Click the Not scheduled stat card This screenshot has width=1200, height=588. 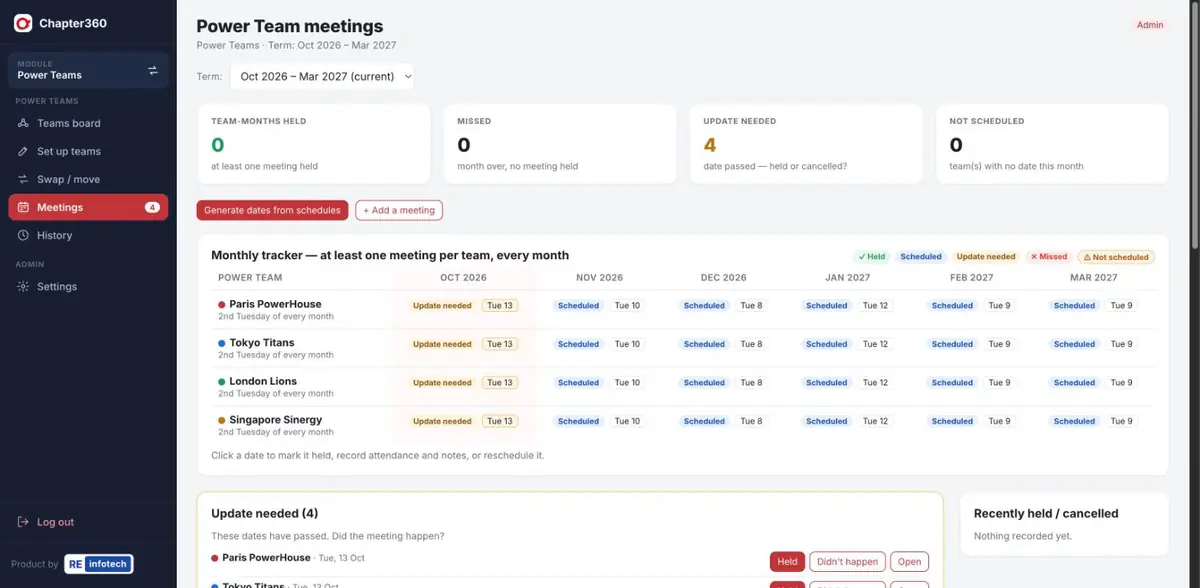(x=1051, y=144)
